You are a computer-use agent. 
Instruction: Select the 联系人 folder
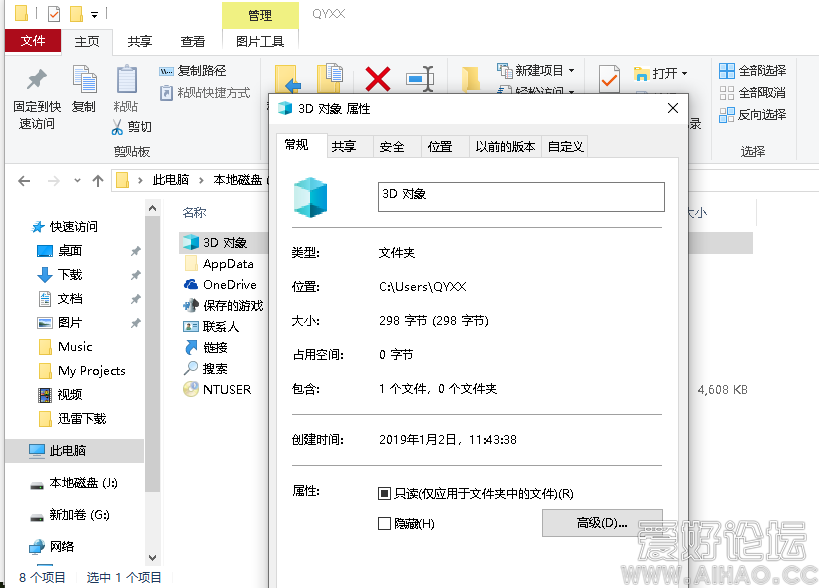click(211, 327)
